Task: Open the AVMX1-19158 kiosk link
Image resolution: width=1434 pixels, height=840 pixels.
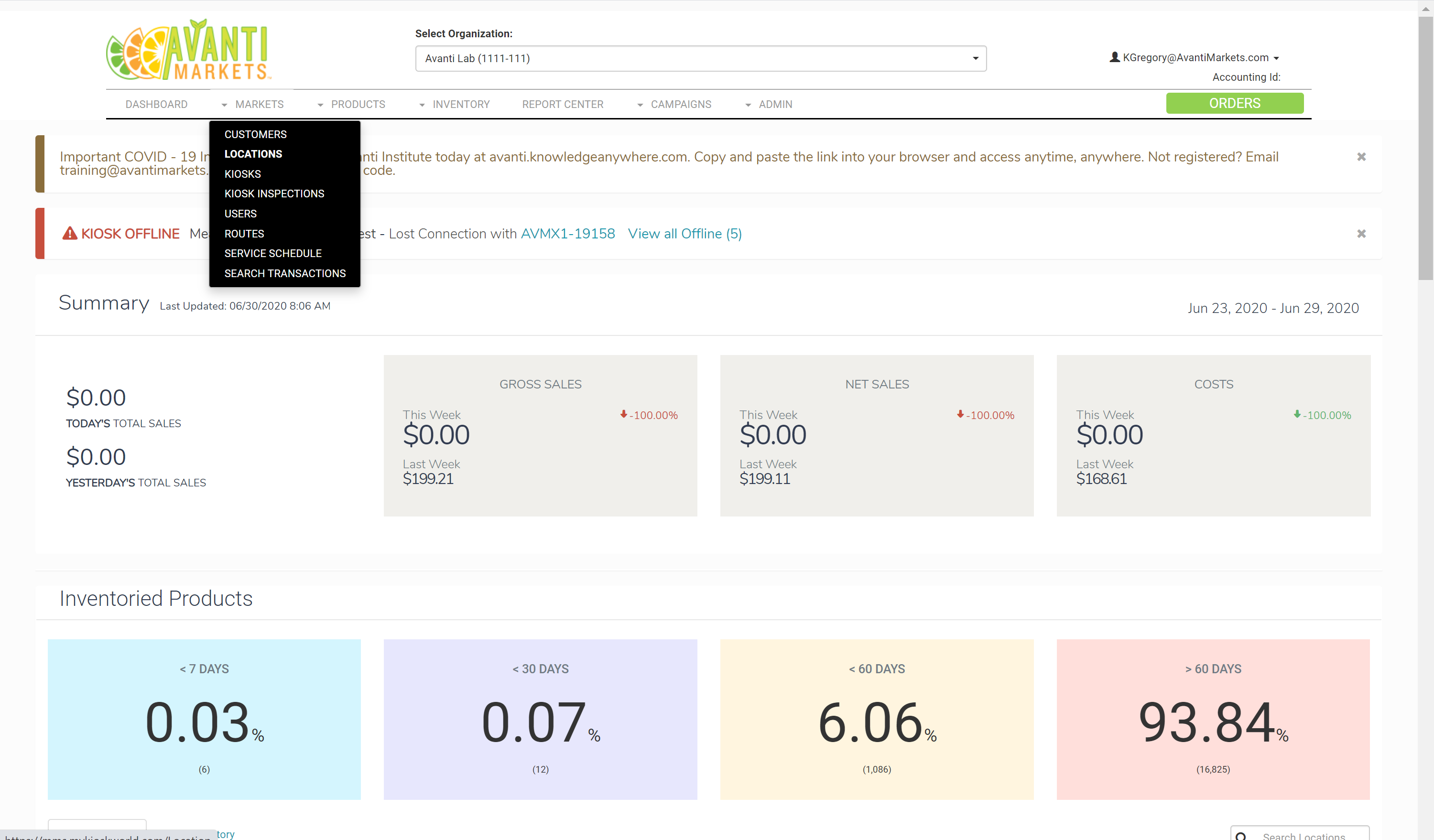Action: [567, 234]
